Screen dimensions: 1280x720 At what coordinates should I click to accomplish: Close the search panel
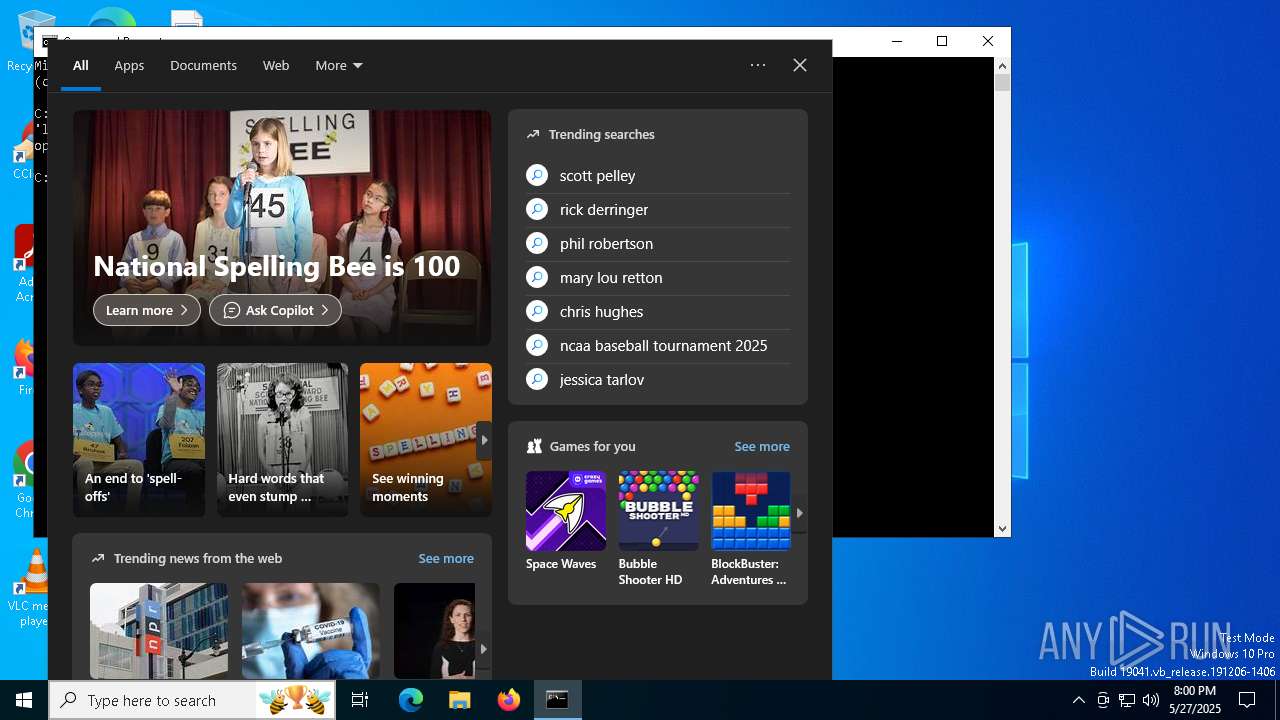[800, 65]
